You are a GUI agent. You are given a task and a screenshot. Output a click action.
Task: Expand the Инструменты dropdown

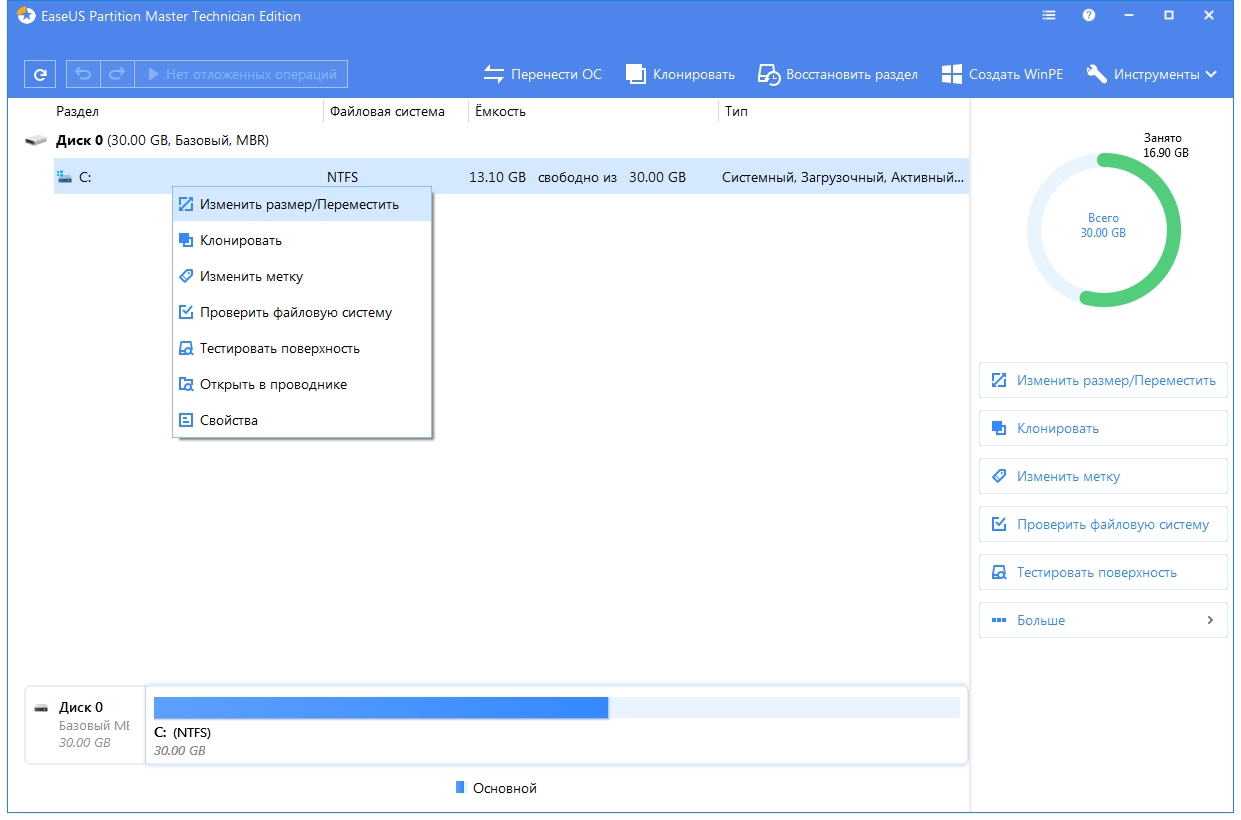(x=1152, y=74)
